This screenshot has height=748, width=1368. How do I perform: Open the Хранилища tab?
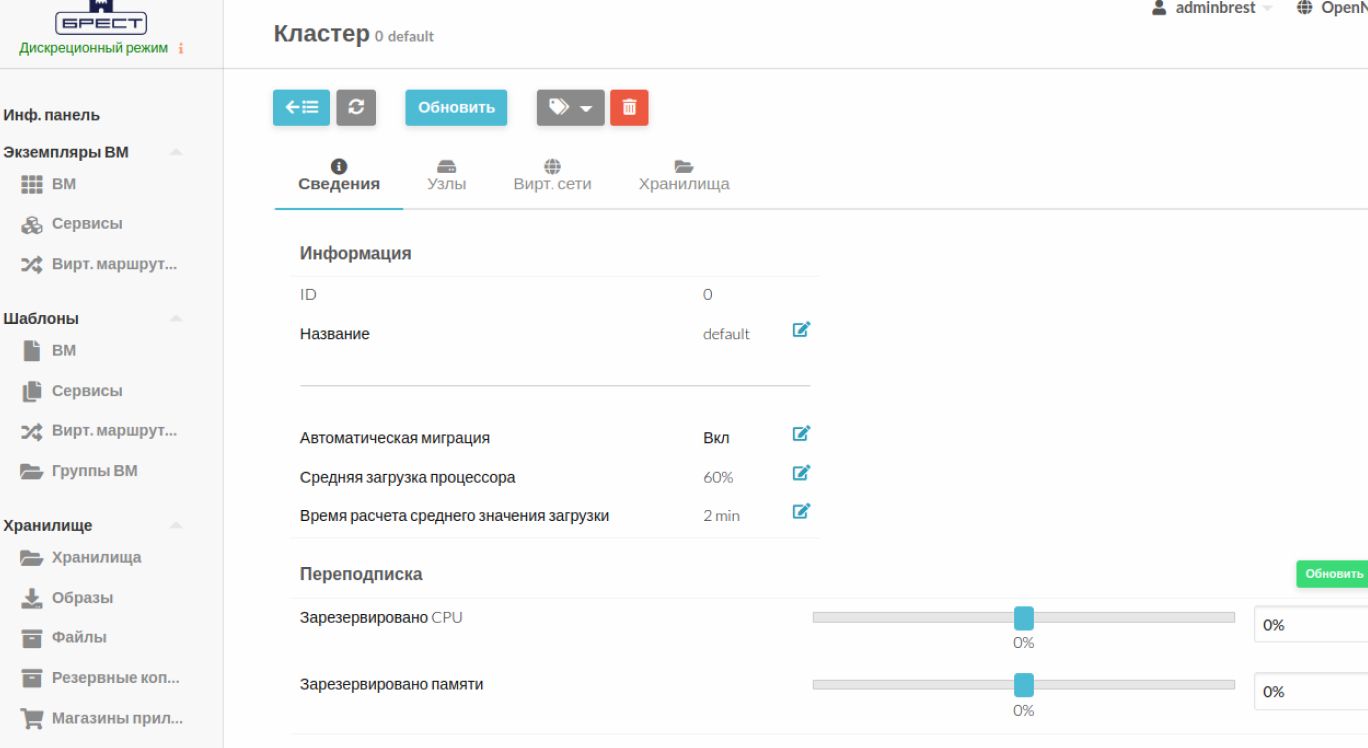(684, 175)
